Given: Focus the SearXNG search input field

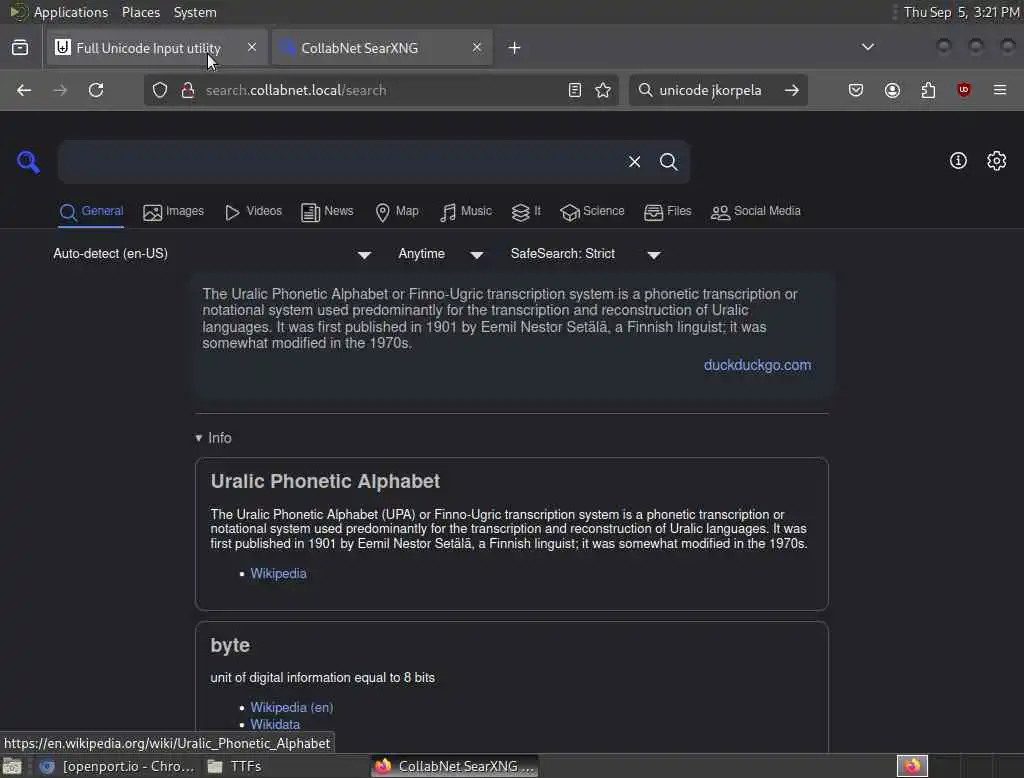Looking at the screenshot, I should pyautogui.click(x=340, y=161).
